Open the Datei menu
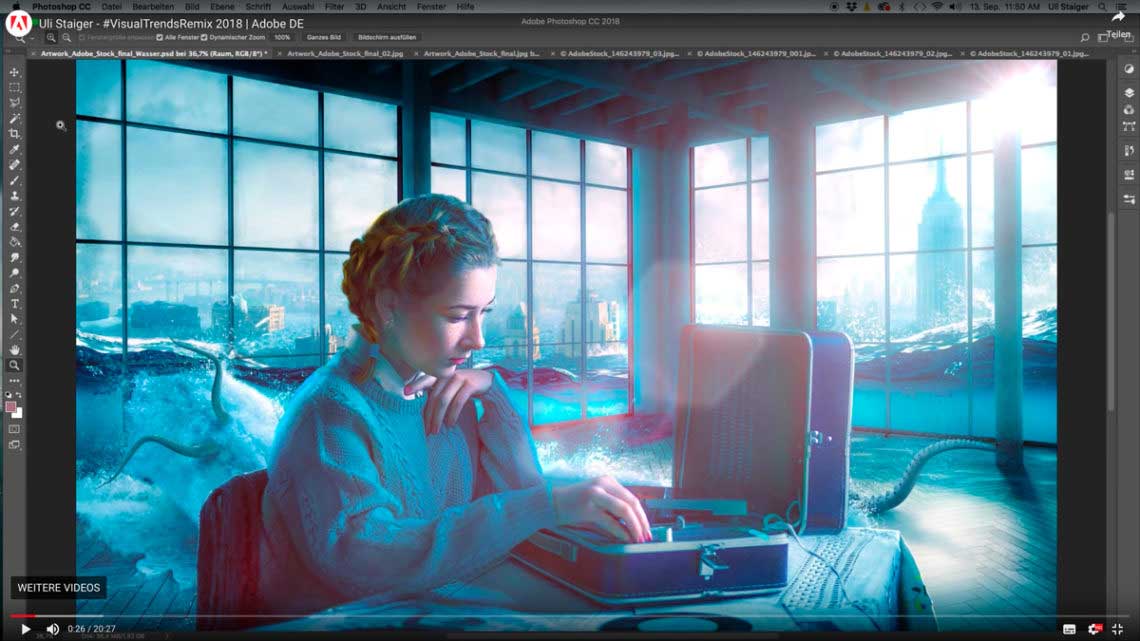This screenshot has width=1140, height=641. coord(111,7)
